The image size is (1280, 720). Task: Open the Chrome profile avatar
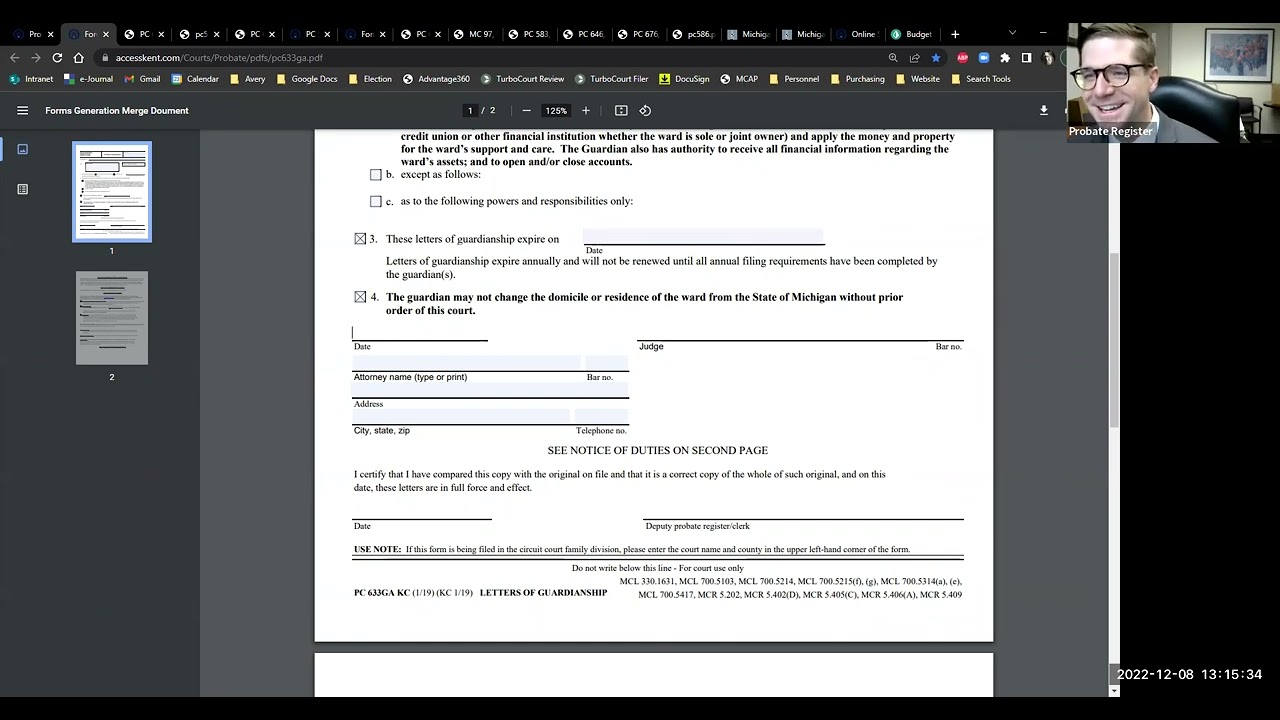[x=1048, y=58]
